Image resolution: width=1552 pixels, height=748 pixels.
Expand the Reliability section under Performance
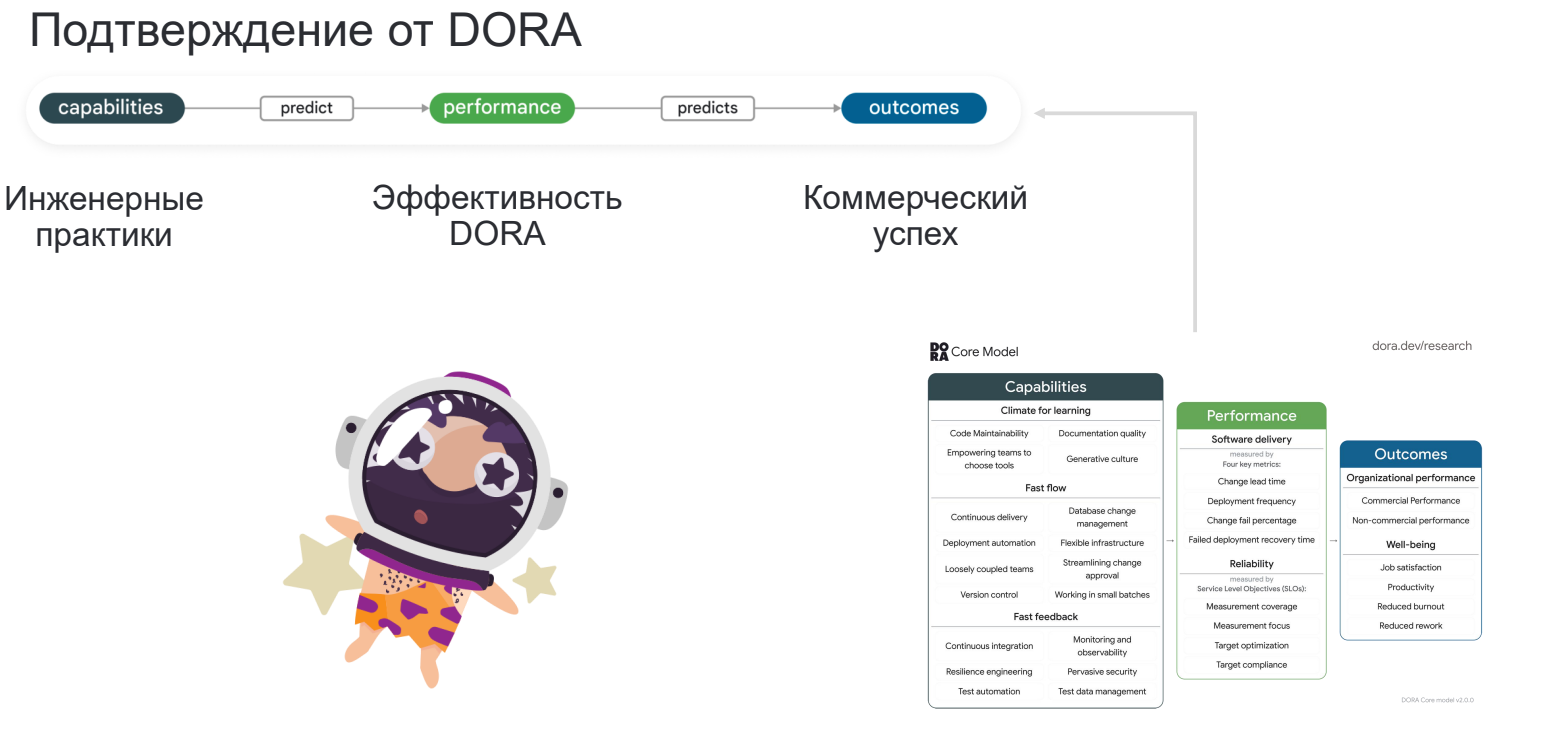(1251, 563)
